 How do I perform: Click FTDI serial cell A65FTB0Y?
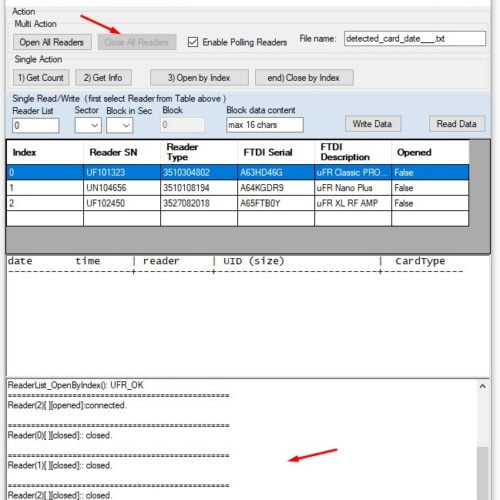tap(276, 203)
